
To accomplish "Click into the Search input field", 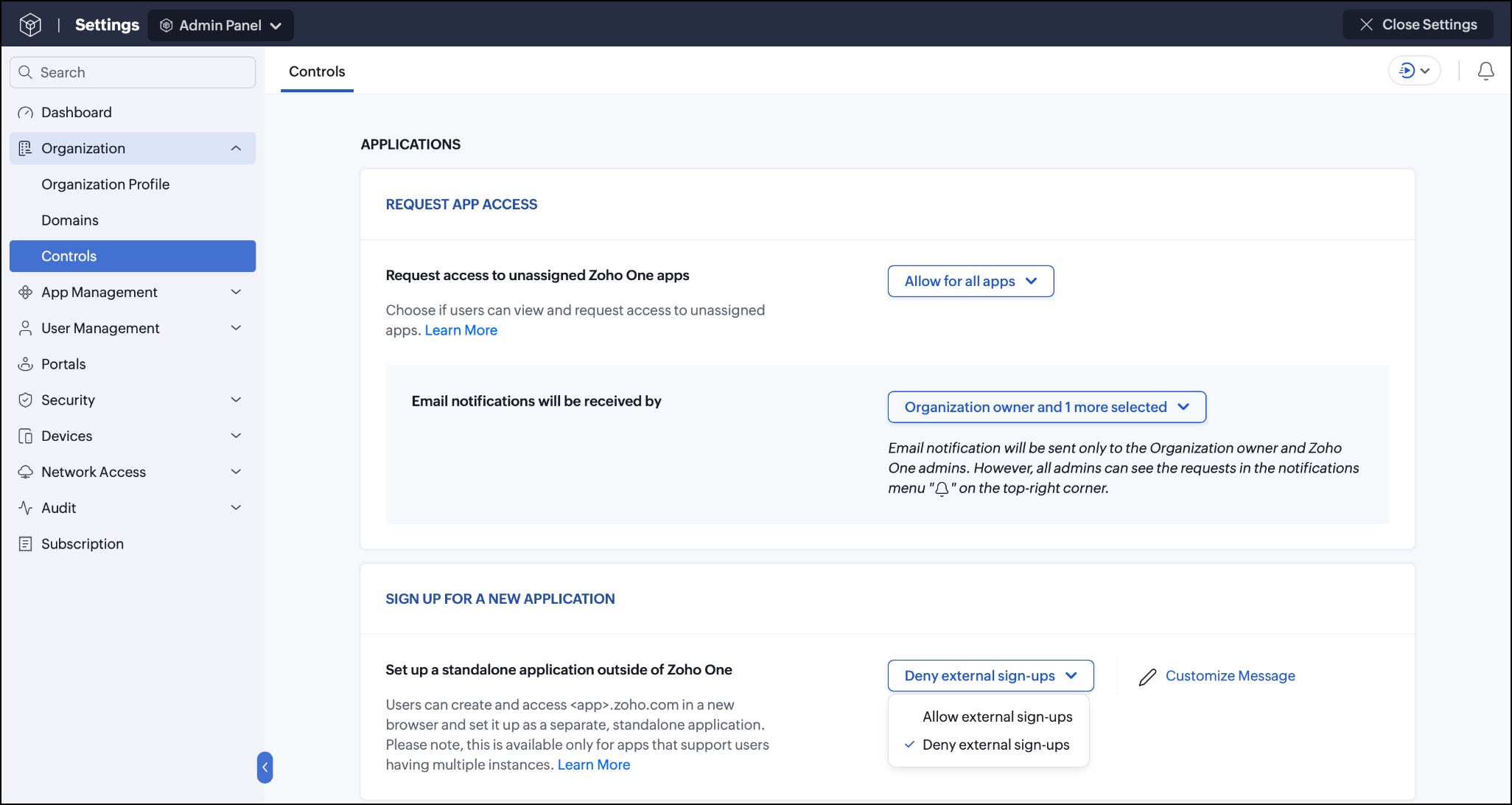I will (133, 72).
